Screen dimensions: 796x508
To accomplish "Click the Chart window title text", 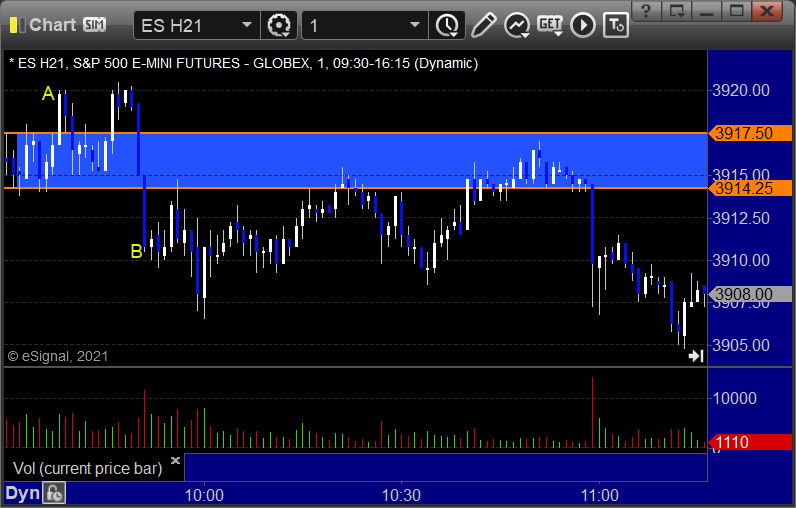I will pyautogui.click(x=52, y=24).
